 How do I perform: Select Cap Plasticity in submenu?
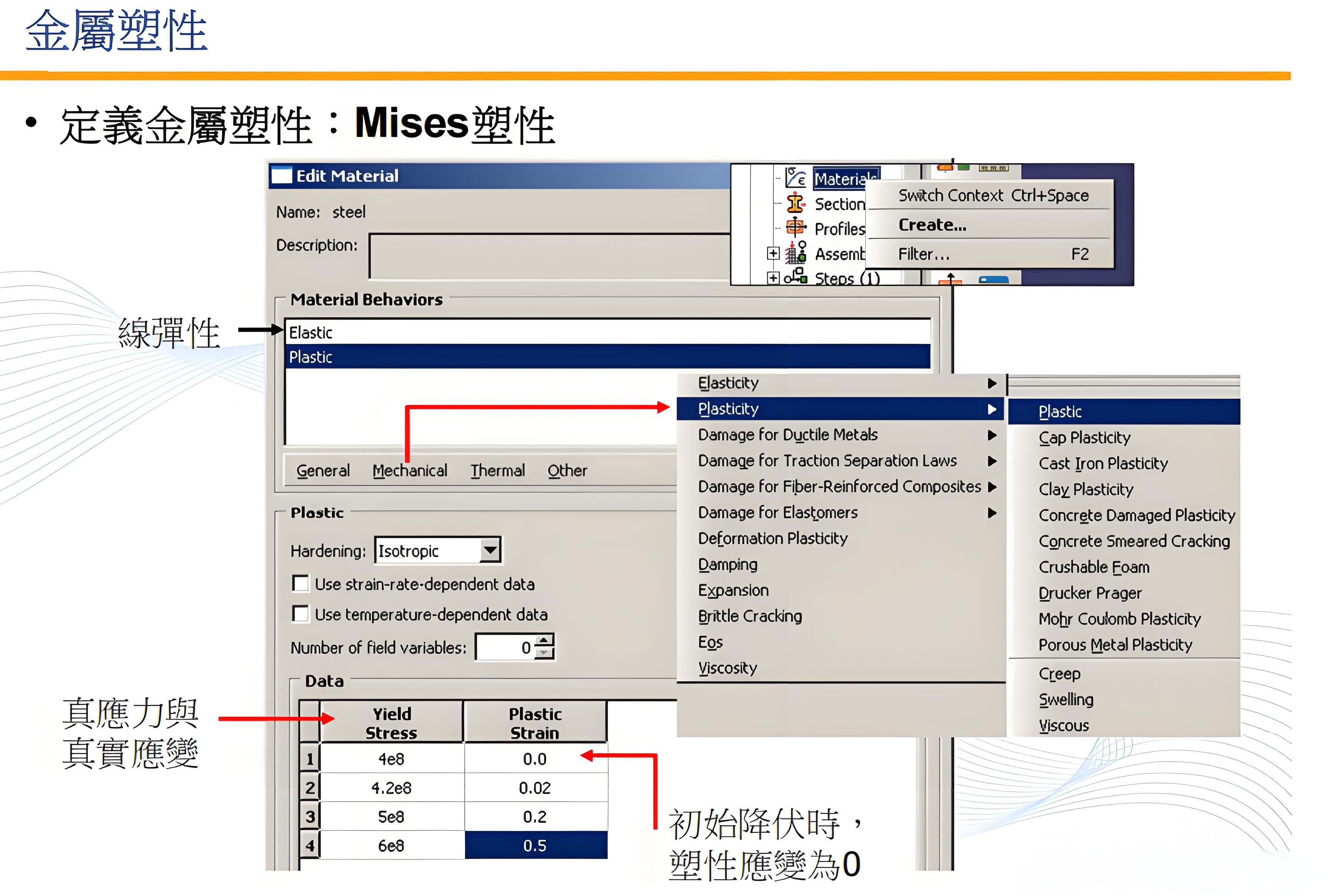[1084, 438]
